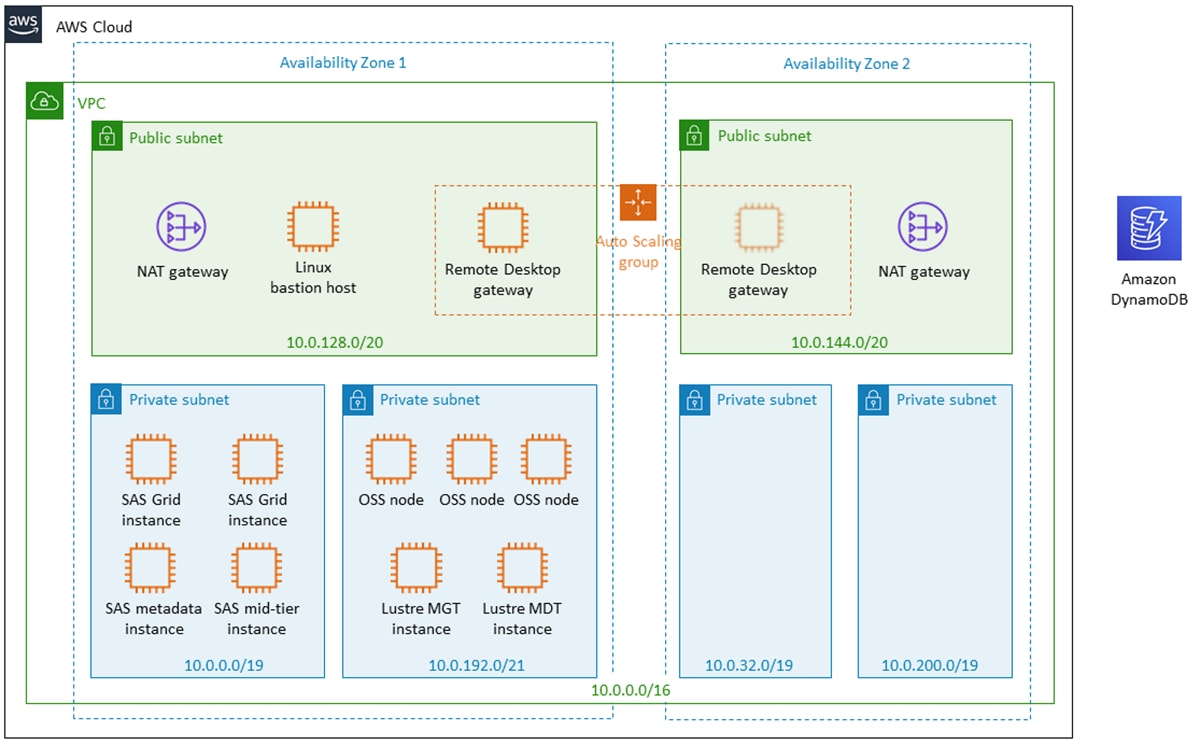
Task: Click the '10.0.0.0/16' VPC CIDR text
Action: (x=630, y=690)
